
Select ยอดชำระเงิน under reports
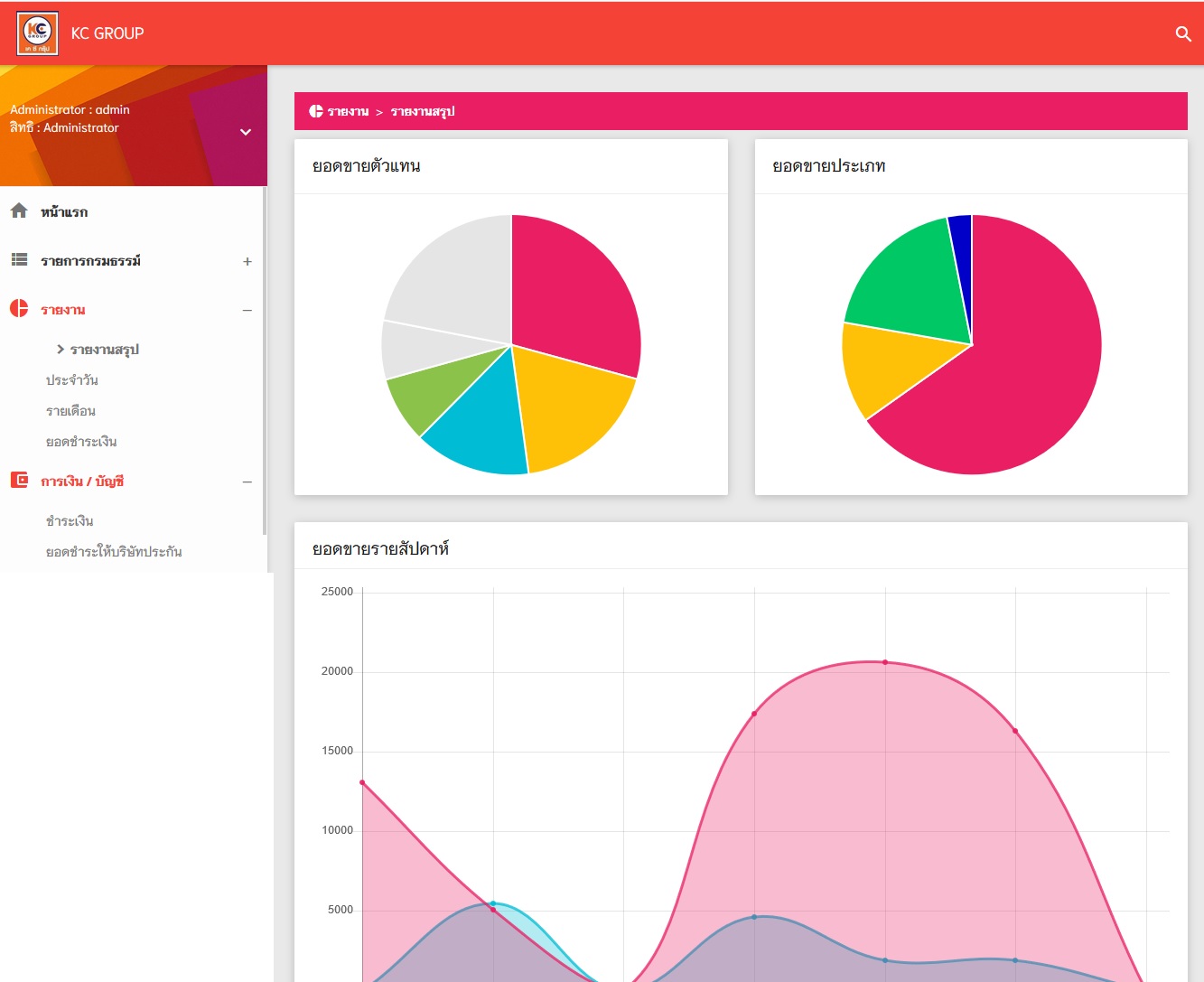point(81,442)
